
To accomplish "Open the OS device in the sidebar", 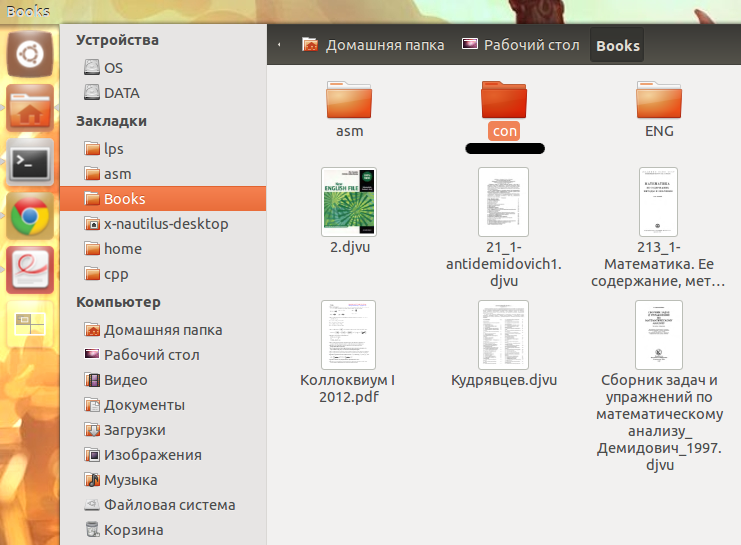I will pos(113,68).
